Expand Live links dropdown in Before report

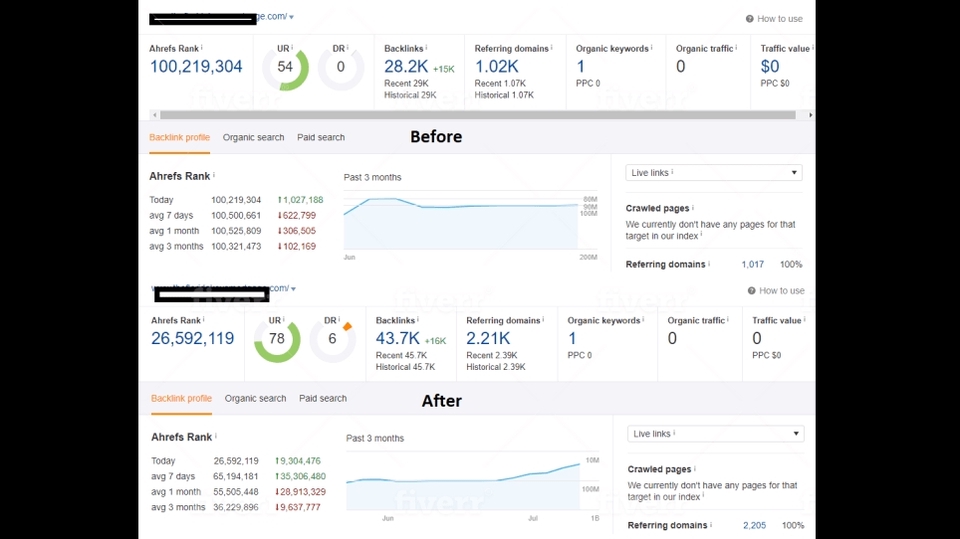[x=714, y=173]
